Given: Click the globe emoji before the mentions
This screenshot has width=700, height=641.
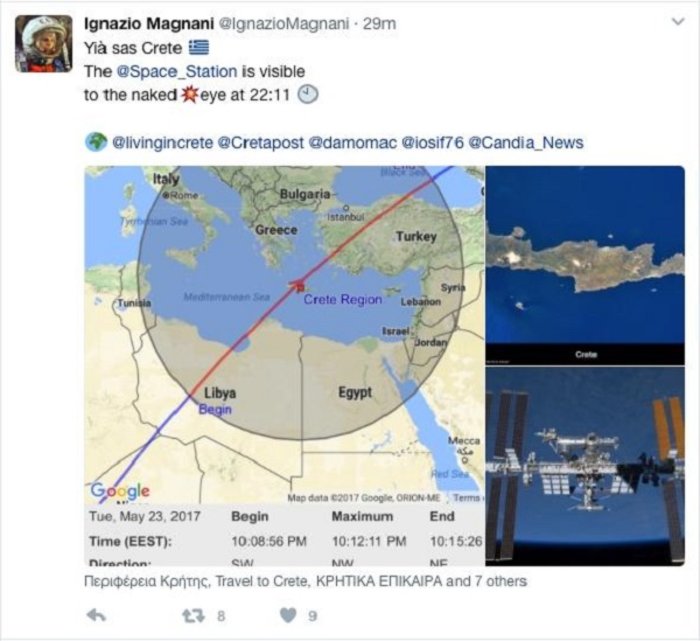Looking at the screenshot, I should [96, 142].
